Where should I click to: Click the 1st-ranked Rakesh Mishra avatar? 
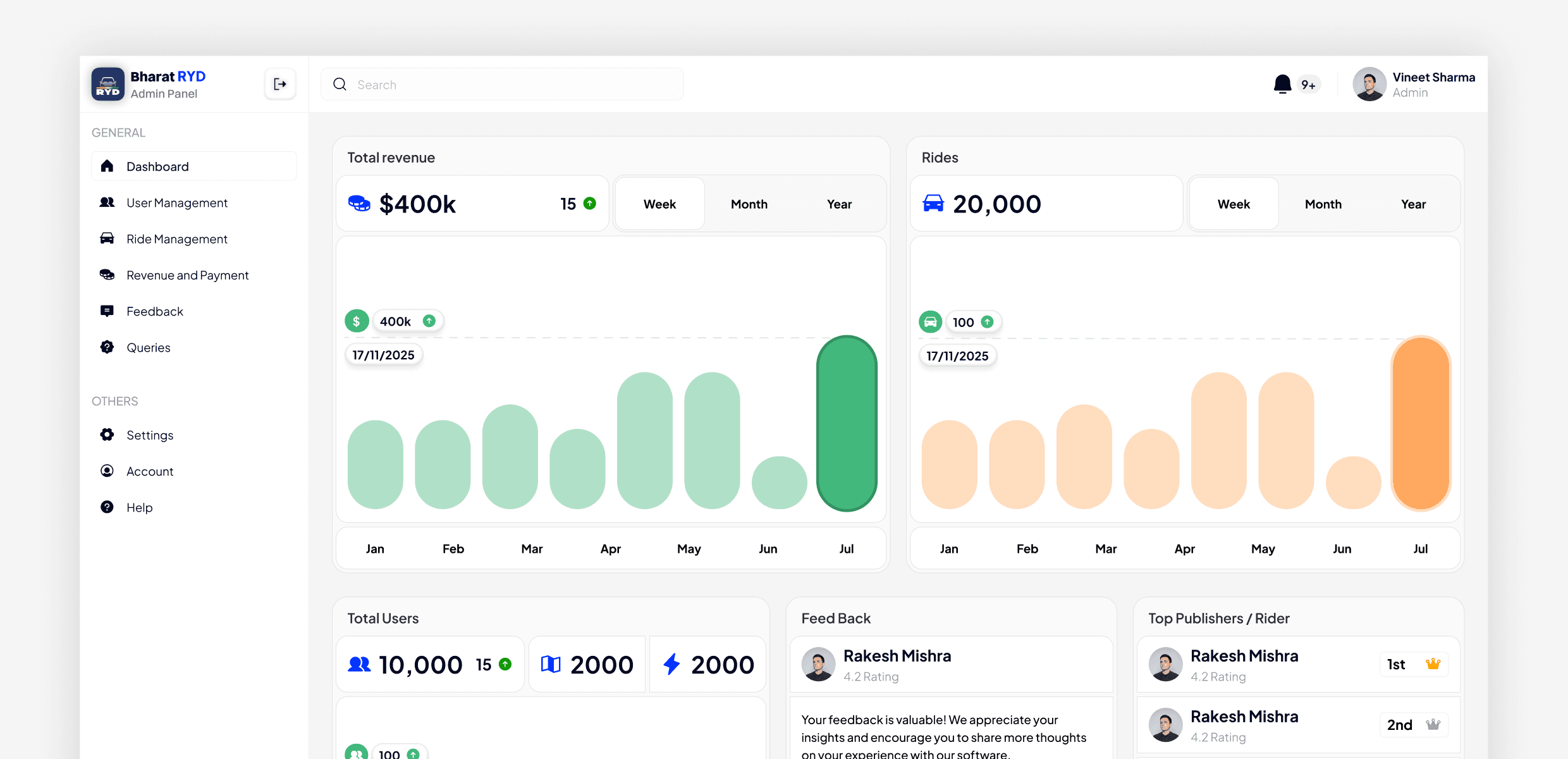point(1165,664)
